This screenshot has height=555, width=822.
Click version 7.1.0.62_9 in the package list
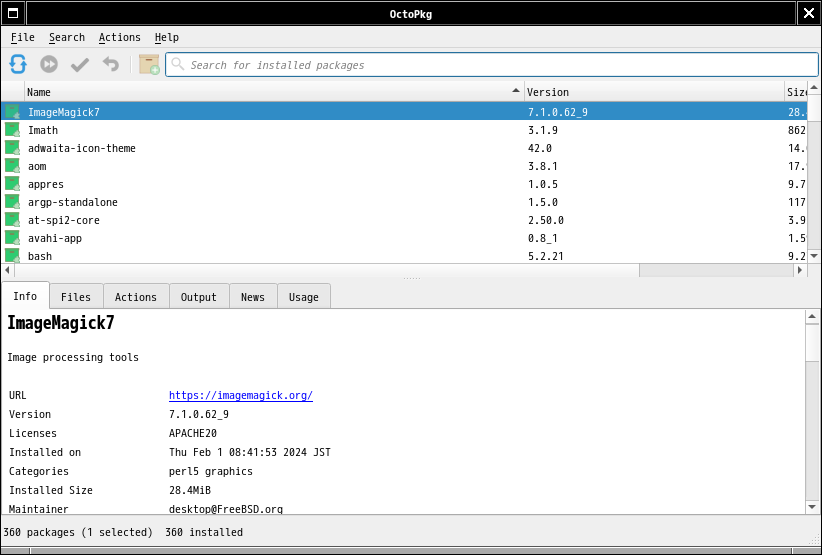558,112
